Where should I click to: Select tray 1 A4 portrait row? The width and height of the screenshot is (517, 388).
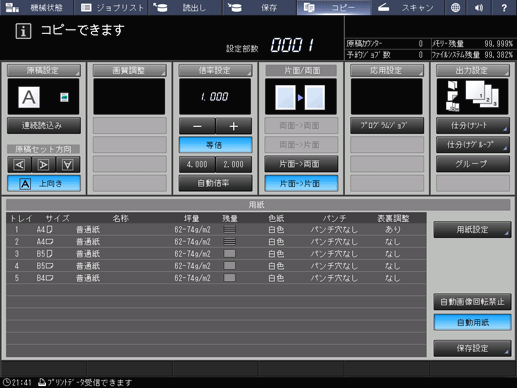[x=216, y=229]
